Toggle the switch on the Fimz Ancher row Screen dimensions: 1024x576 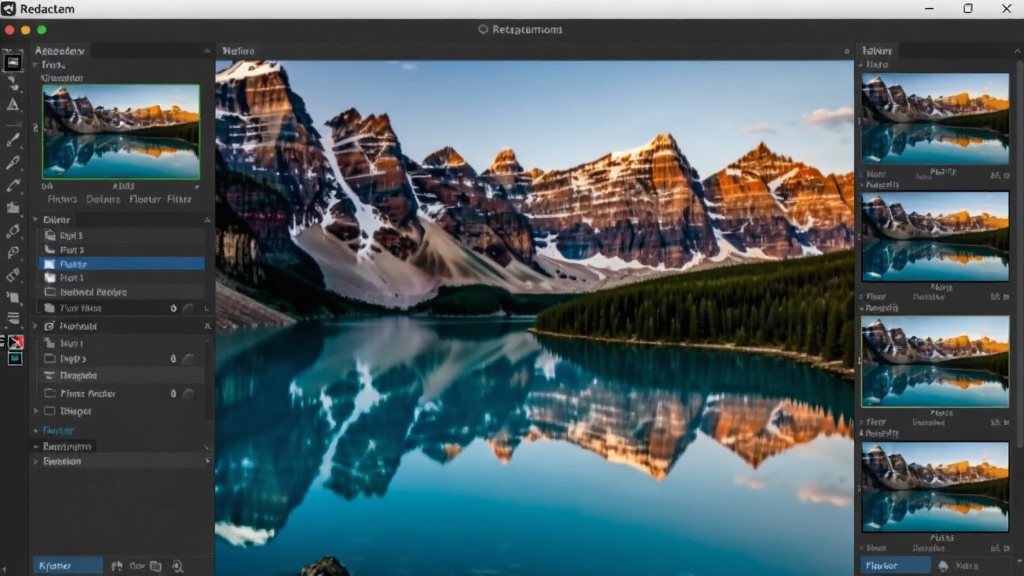[x=188, y=393]
